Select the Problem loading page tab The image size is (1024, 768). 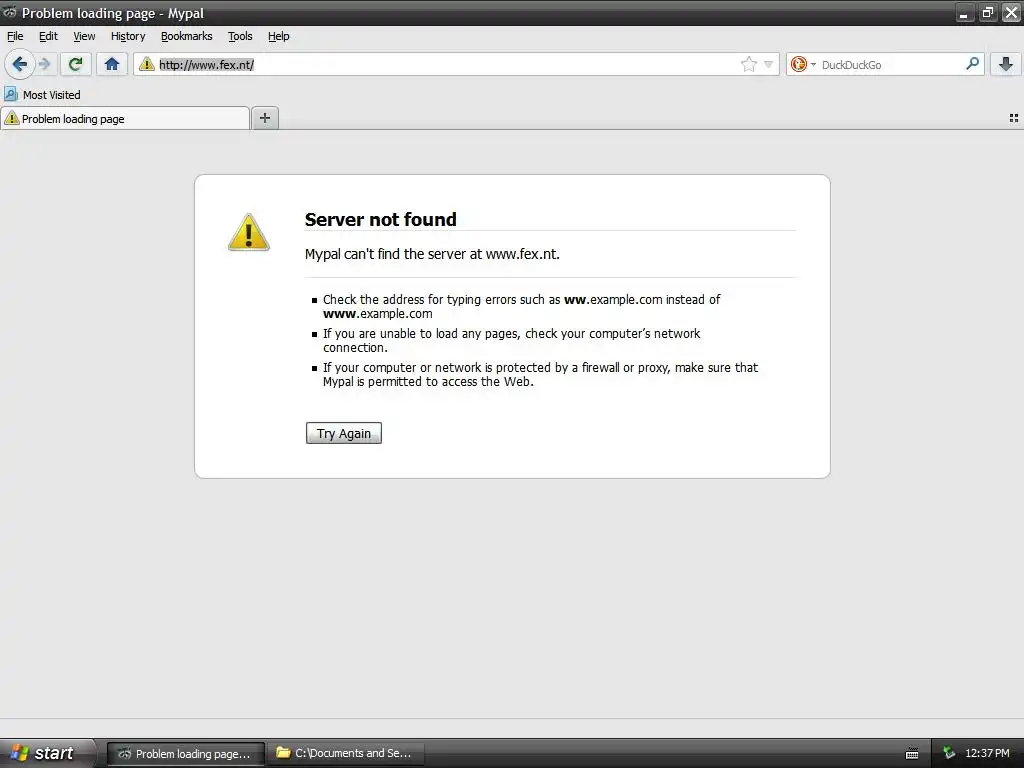[125, 119]
